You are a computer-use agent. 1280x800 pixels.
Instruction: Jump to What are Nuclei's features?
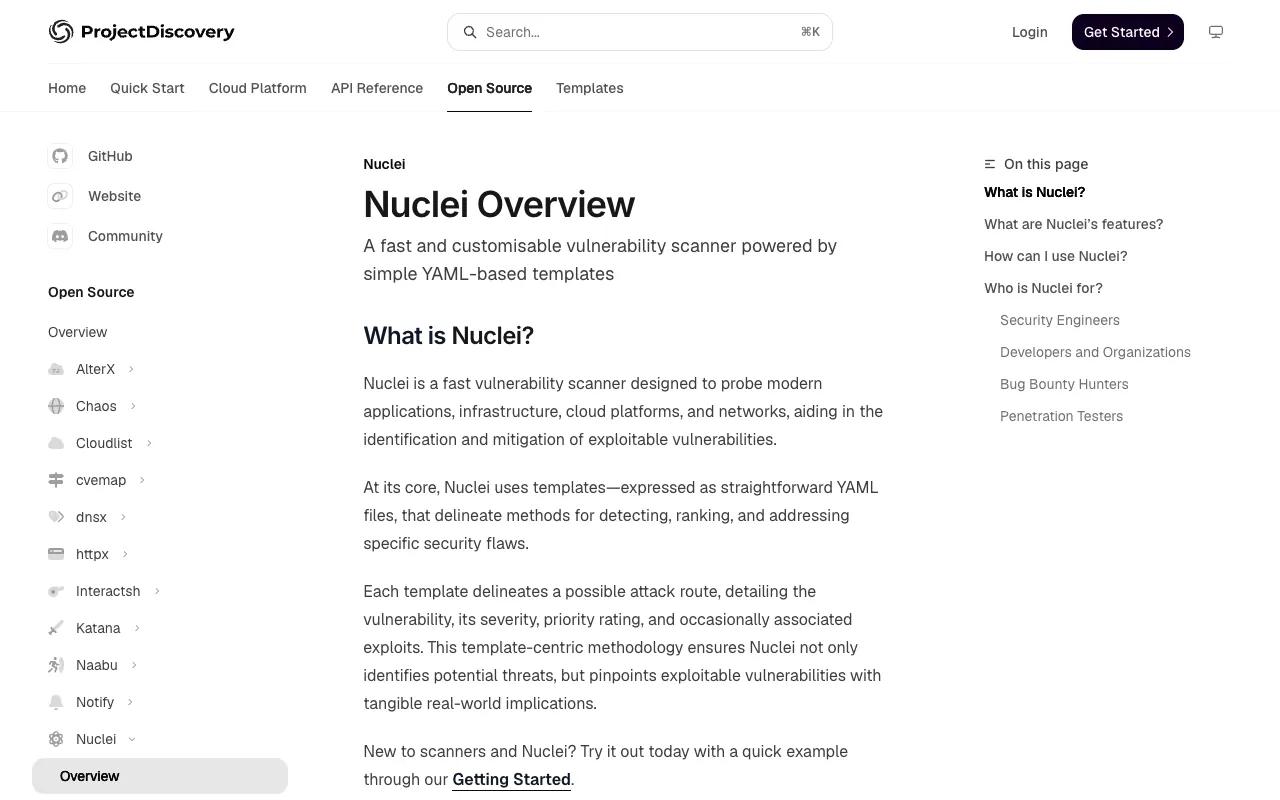[1073, 224]
